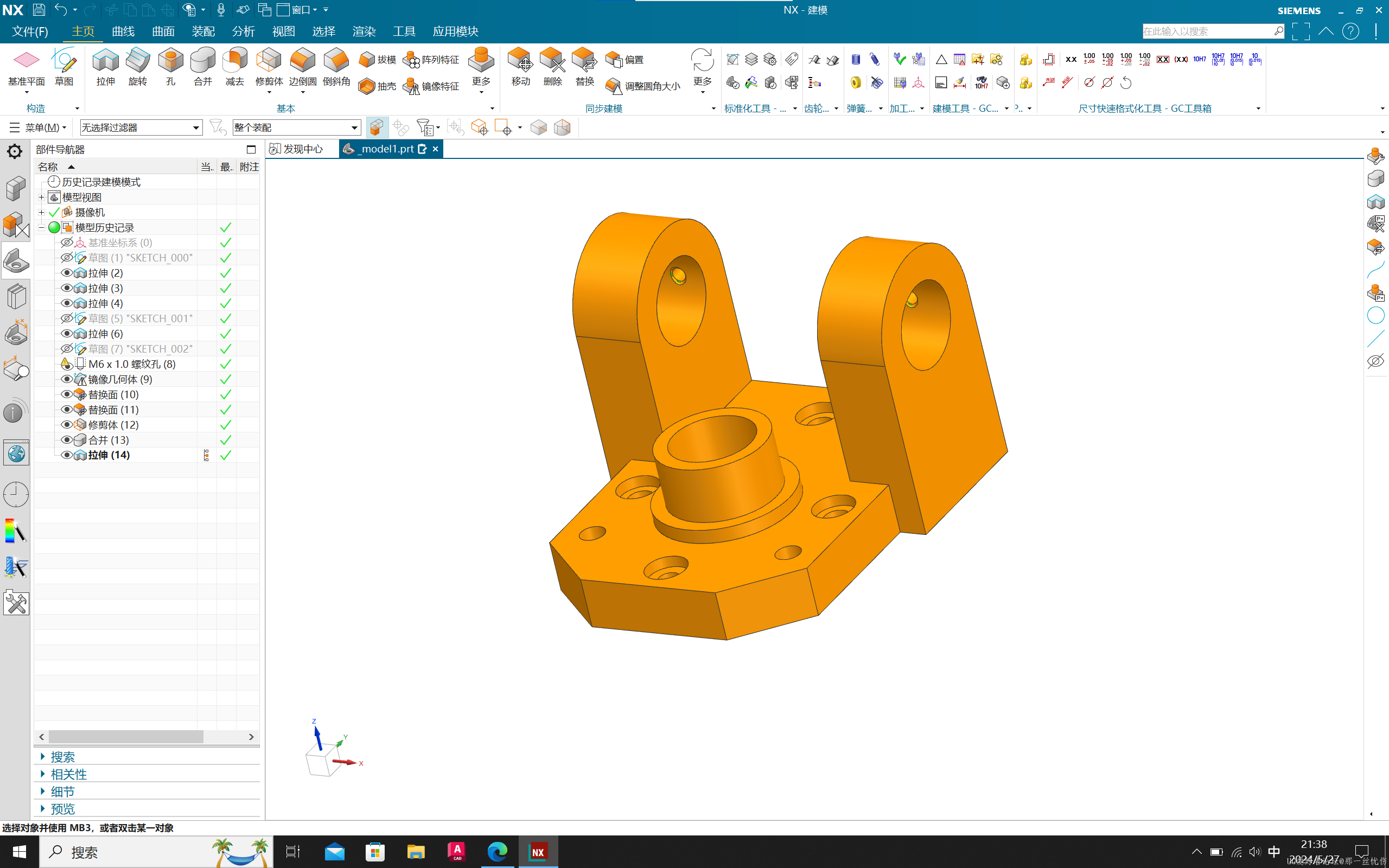This screenshot has width=1389, height=868.
Task: Open File Explorer from the taskbar
Action: 416,852
